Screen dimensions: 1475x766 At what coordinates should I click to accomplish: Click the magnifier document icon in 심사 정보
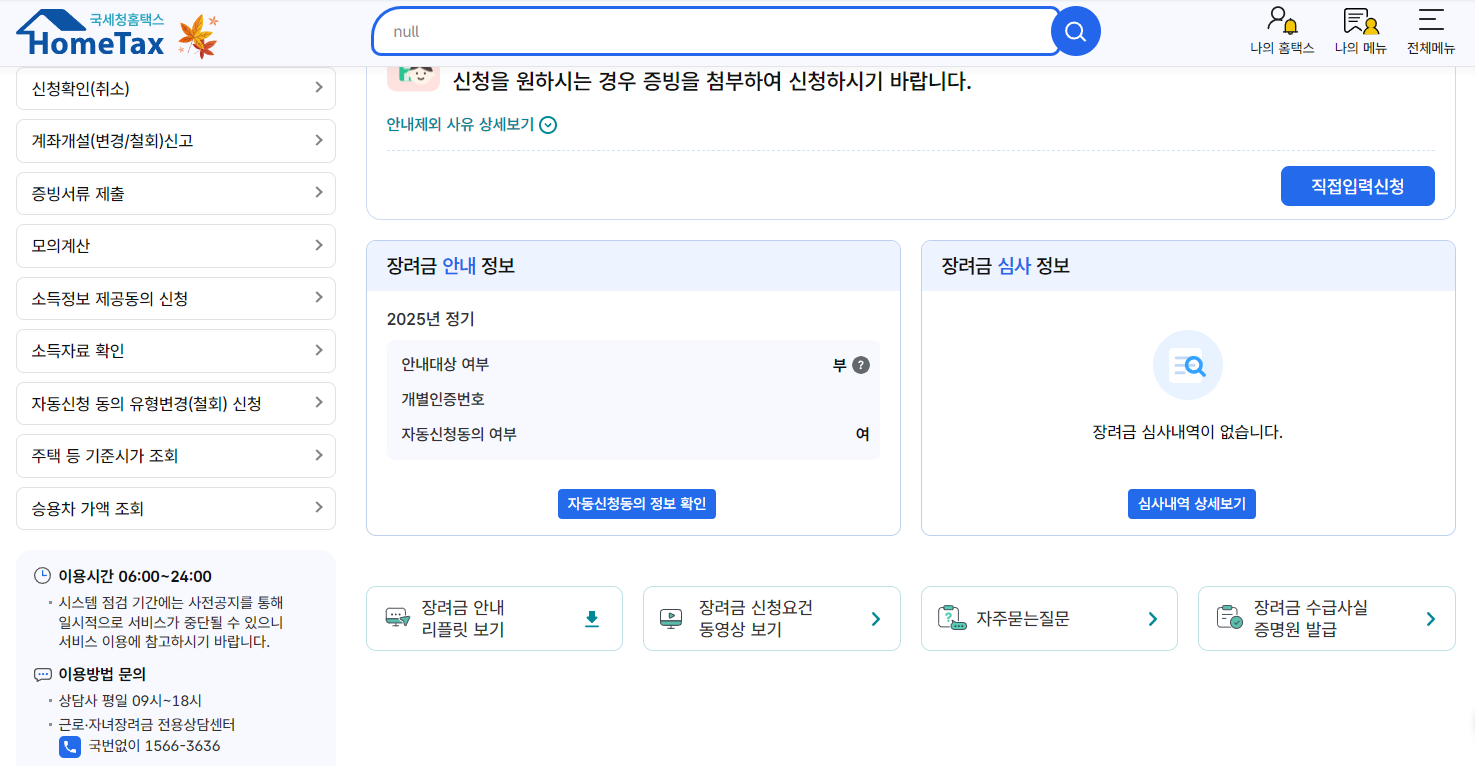tap(1188, 365)
